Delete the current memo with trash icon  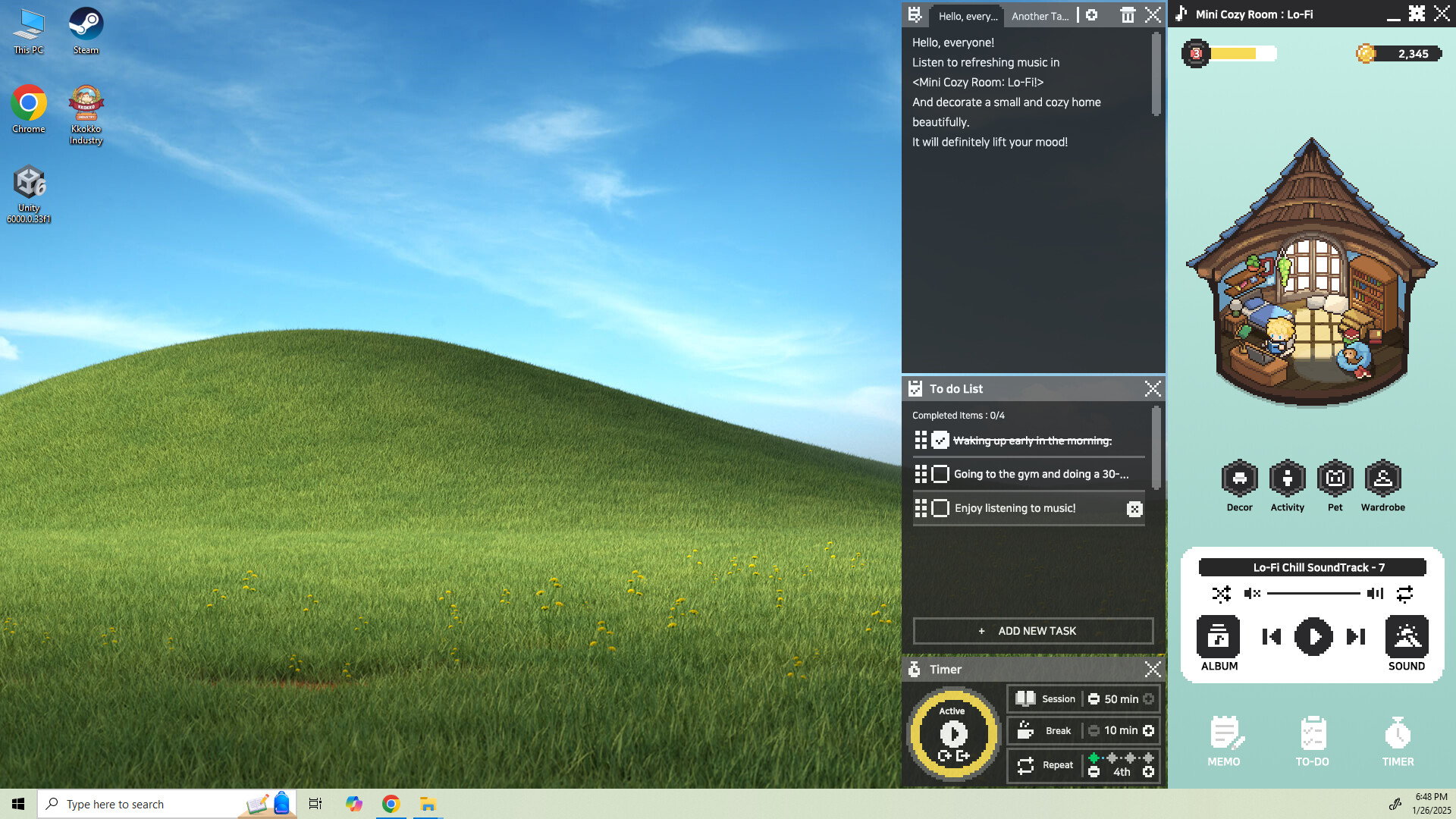click(1128, 15)
